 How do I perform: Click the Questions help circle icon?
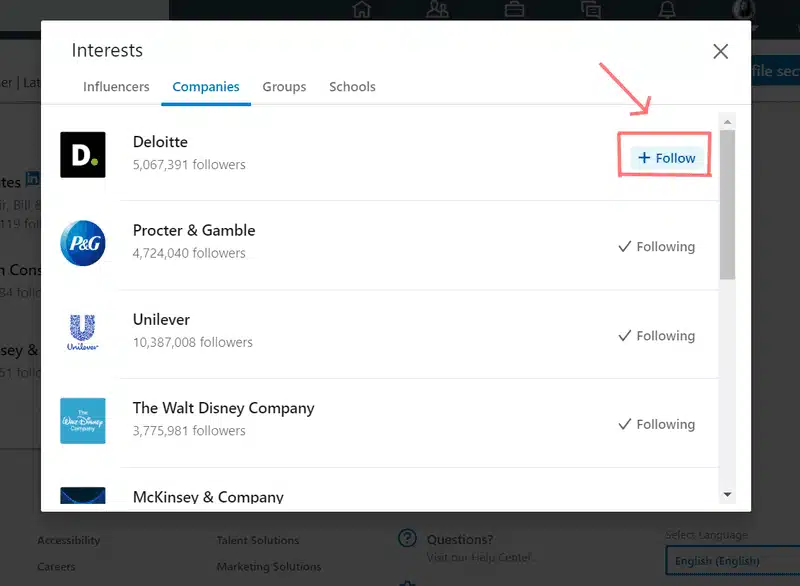[407, 538]
